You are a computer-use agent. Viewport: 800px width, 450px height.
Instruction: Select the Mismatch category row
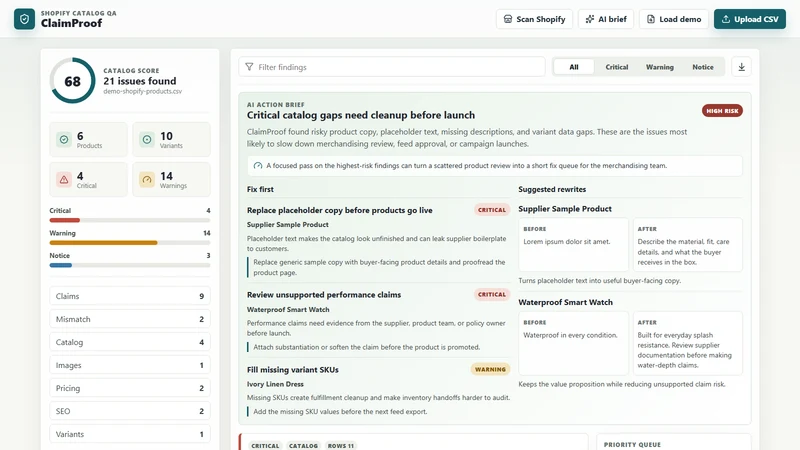coord(130,319)
